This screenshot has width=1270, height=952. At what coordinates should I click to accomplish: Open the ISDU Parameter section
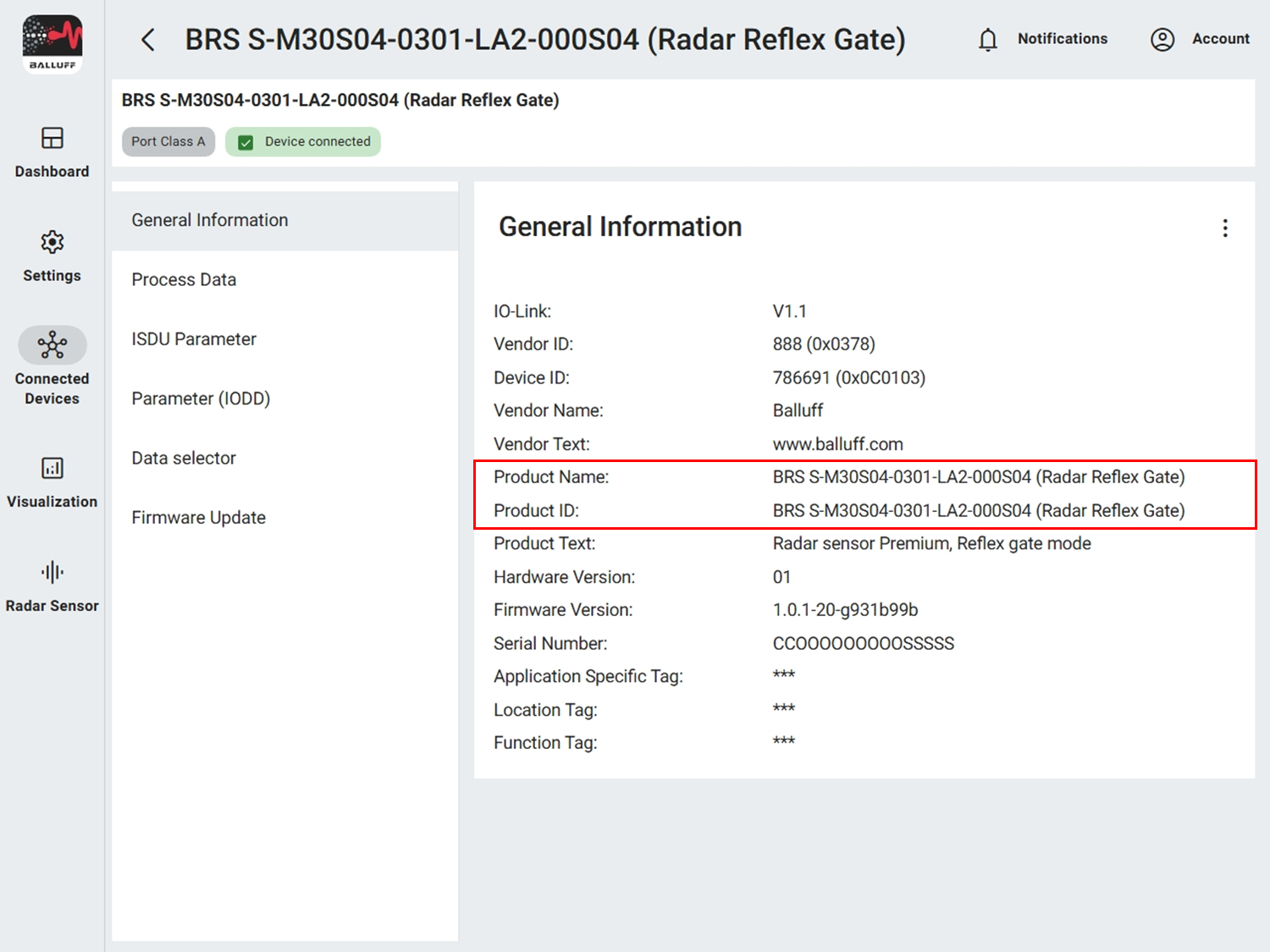pyautogui.click(x=194, y=339)
